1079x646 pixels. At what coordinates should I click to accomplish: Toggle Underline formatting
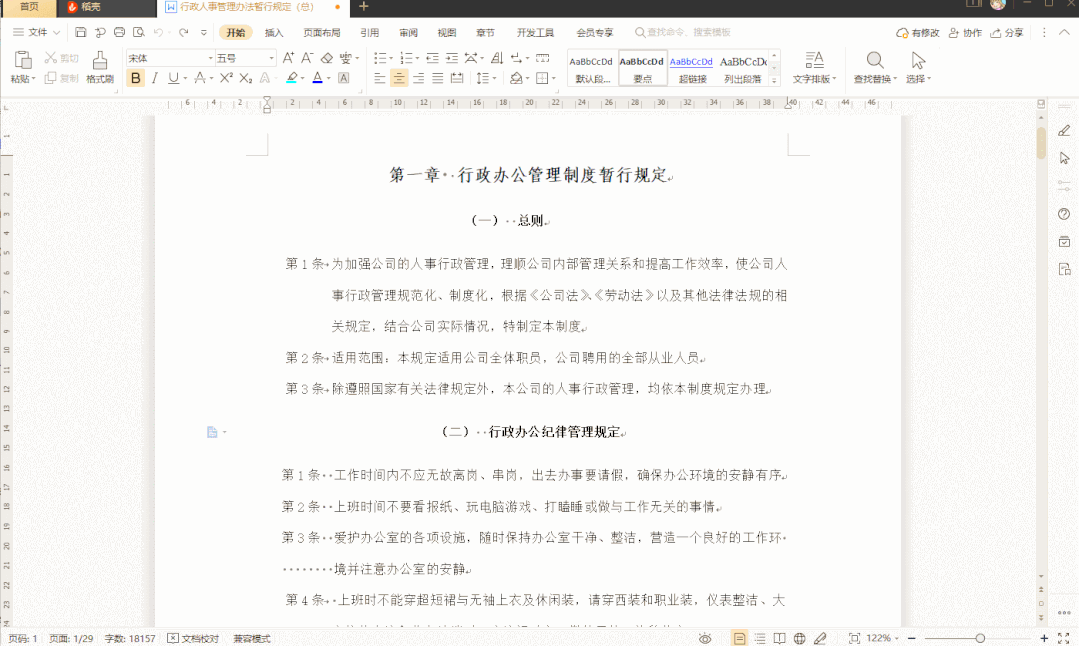coord(173,78)
